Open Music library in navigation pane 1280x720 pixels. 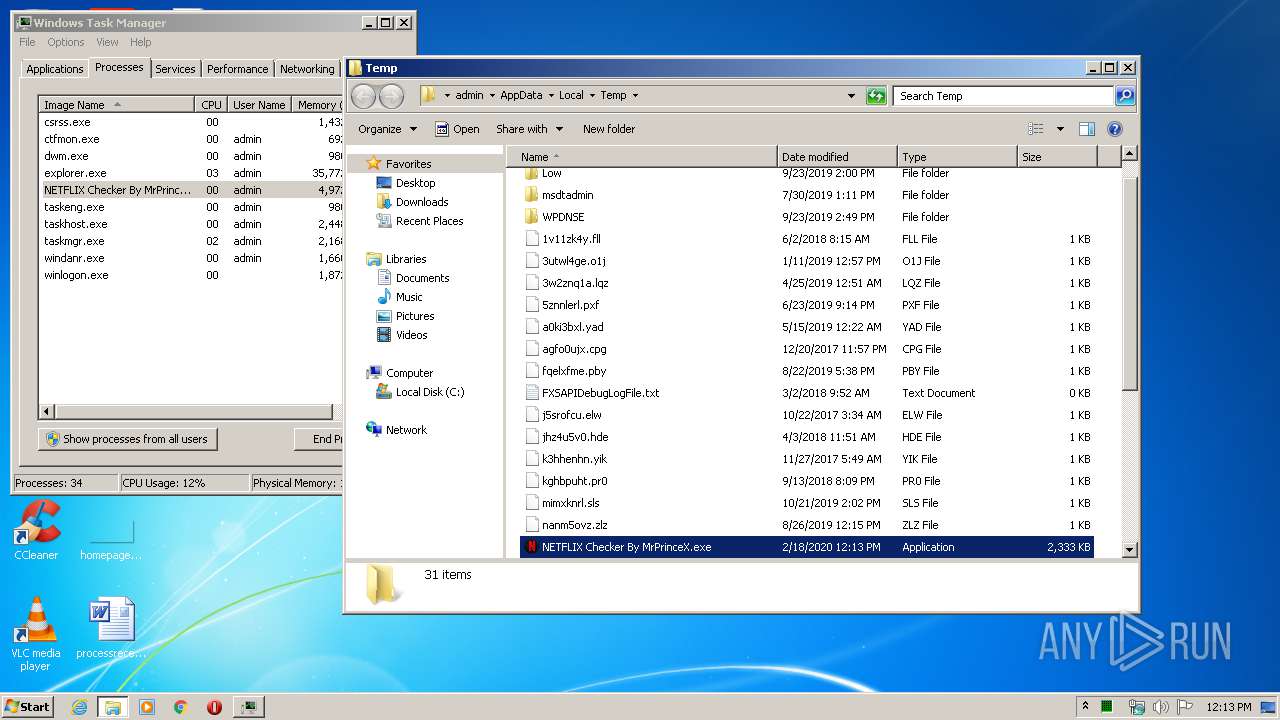pyautogui.click(x=409, y=297)
